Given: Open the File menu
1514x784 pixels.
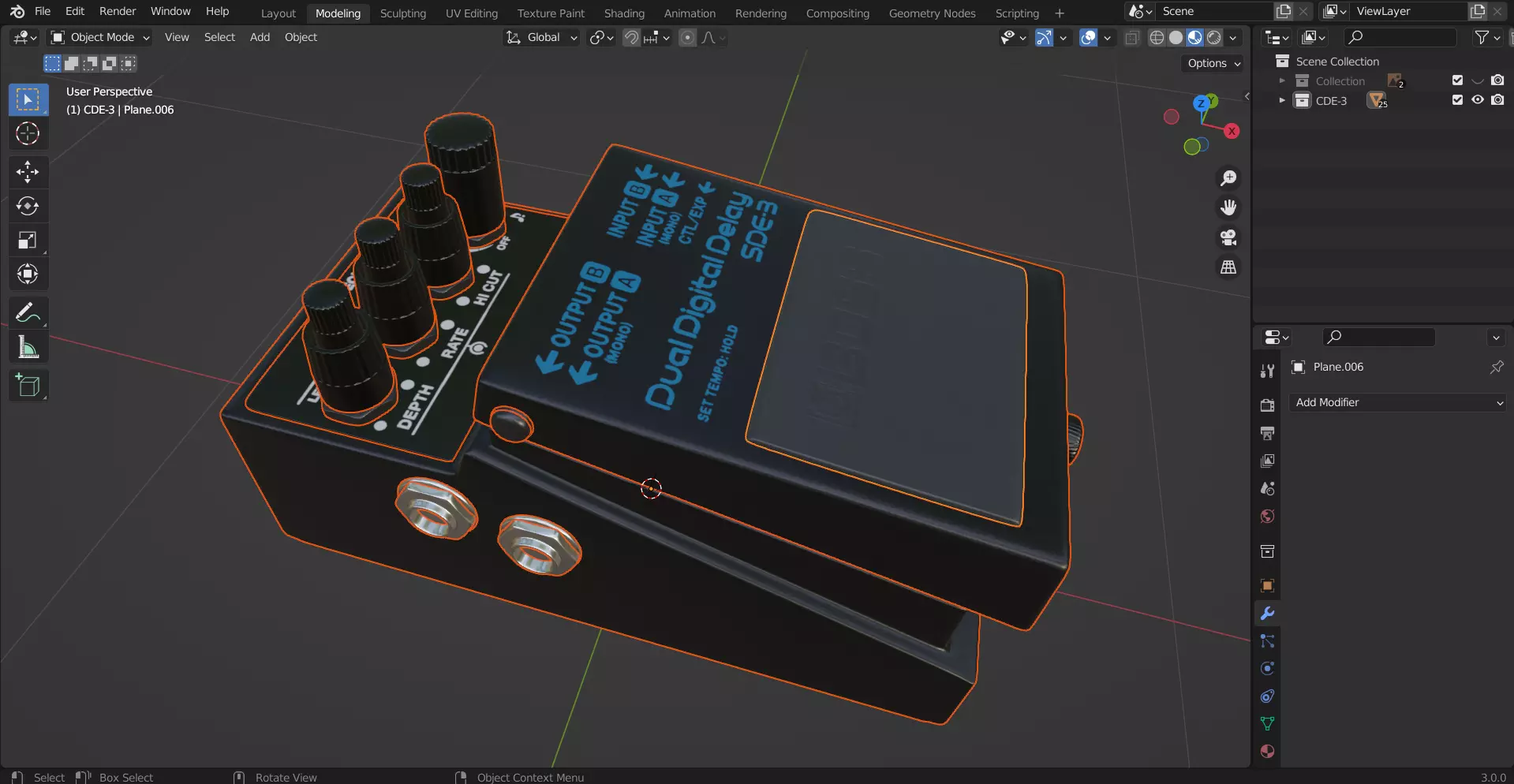Looking at the screenshot, I should pos(43,11).
